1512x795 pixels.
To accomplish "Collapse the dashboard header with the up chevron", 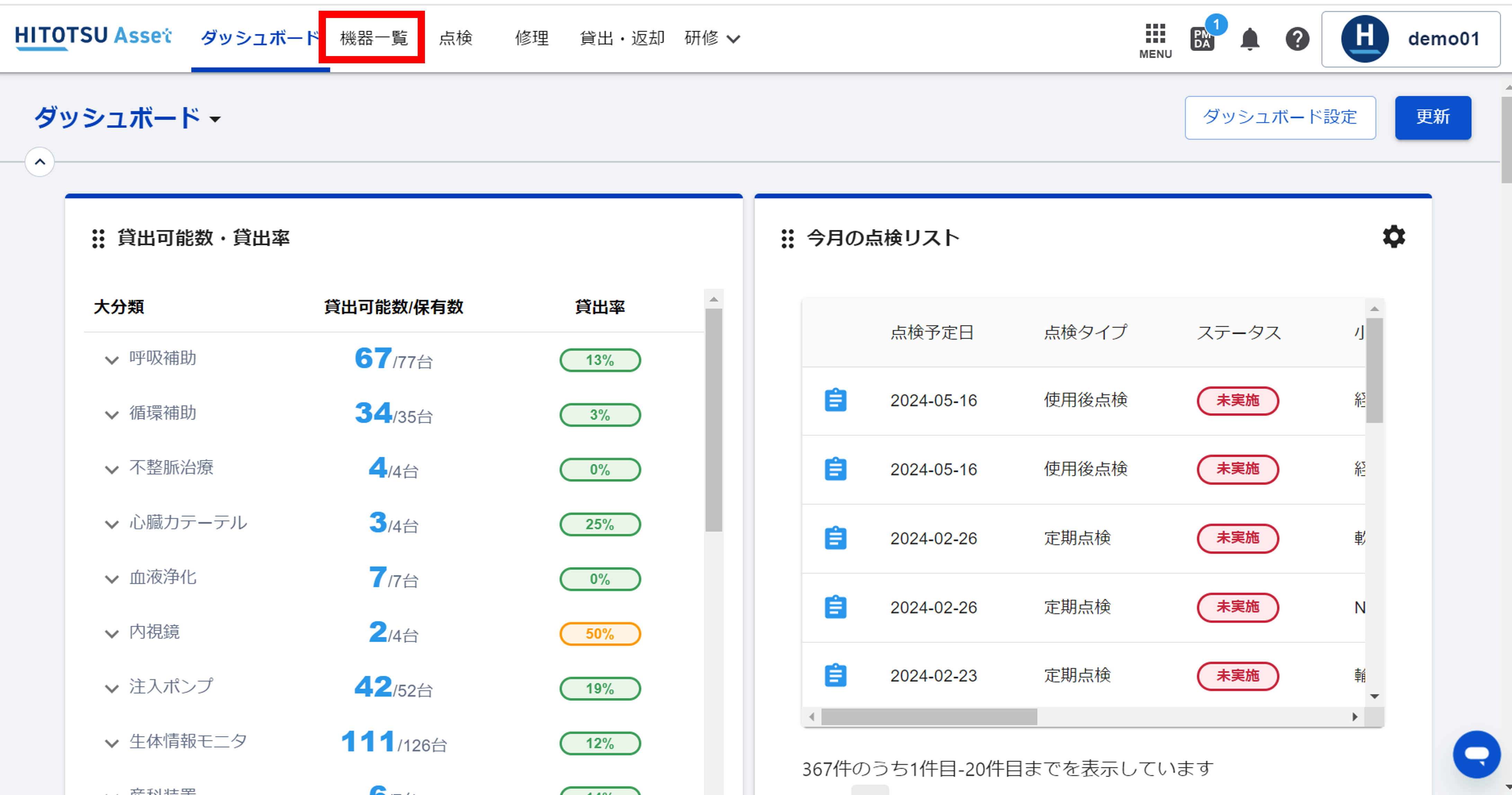I will click(40, 162).
